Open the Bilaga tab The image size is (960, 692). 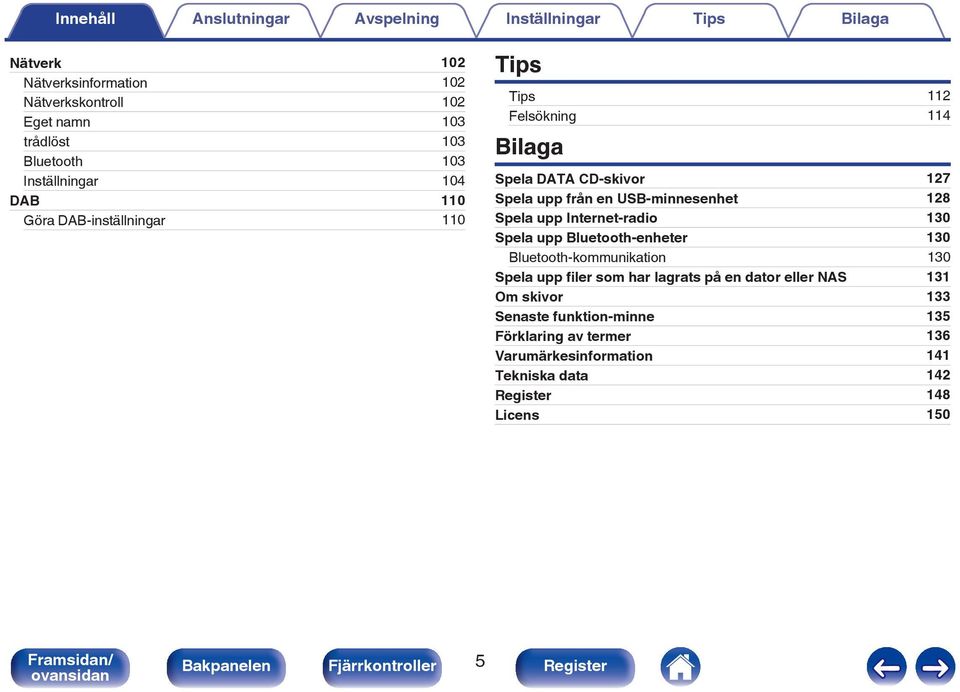point(864,20)
